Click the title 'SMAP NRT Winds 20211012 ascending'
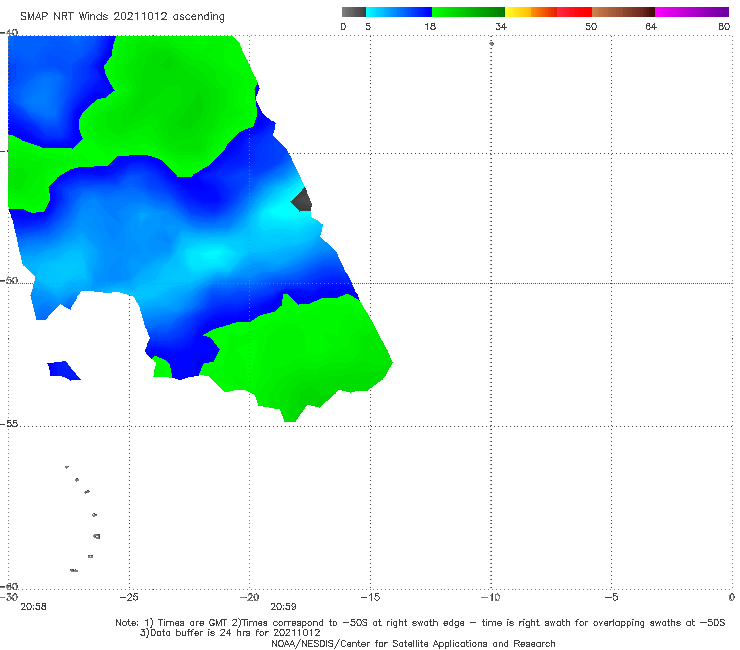The height and width of the screenshot is (650, 740). coord(122,16)
